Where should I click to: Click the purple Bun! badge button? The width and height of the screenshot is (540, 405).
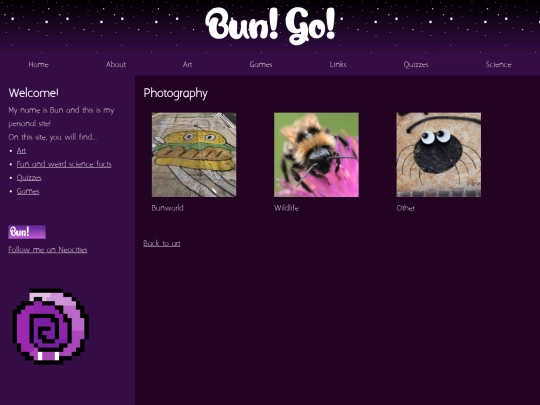[27, 232]
